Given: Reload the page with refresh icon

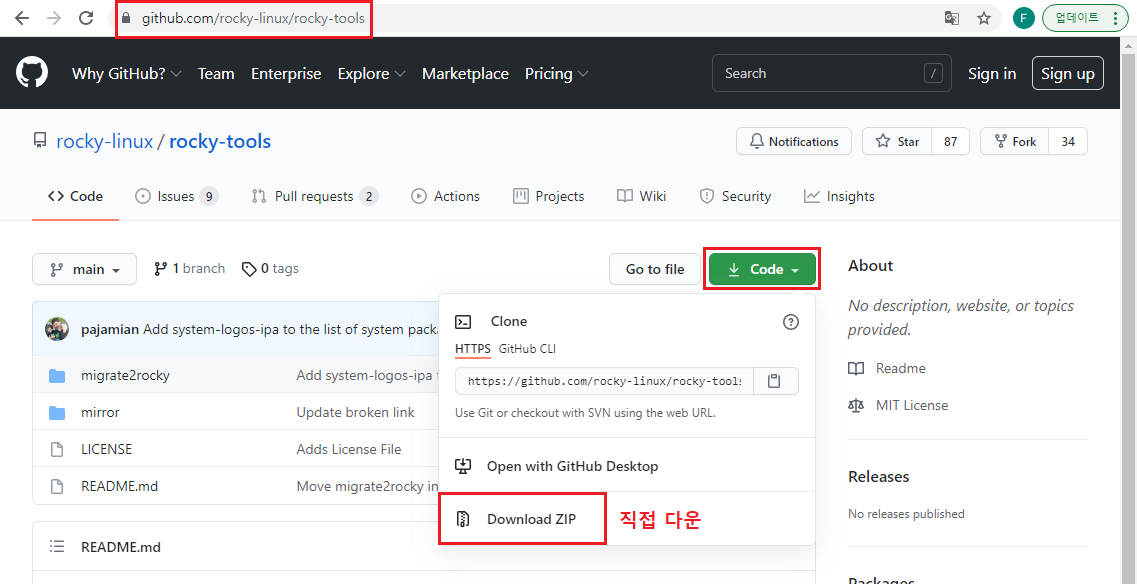Looking at the screenshot, I should 86,18.
